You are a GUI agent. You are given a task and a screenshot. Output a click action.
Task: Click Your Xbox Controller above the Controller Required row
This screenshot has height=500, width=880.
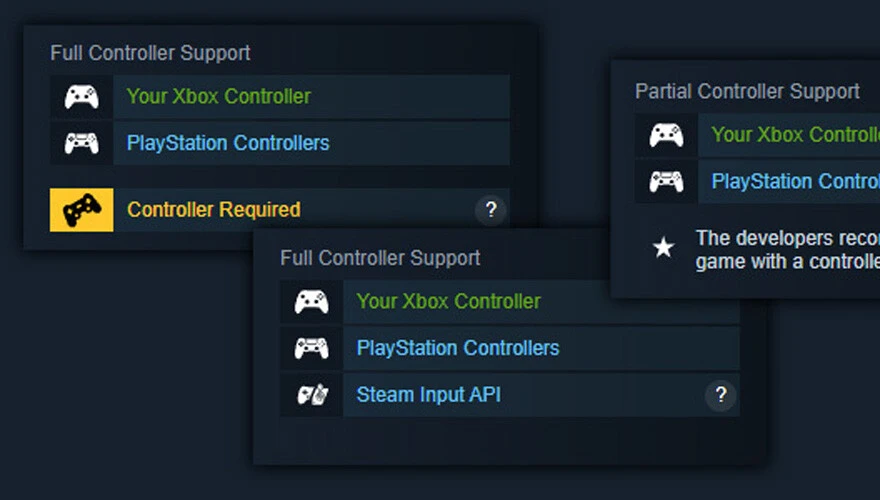click(x=218, y=97)
